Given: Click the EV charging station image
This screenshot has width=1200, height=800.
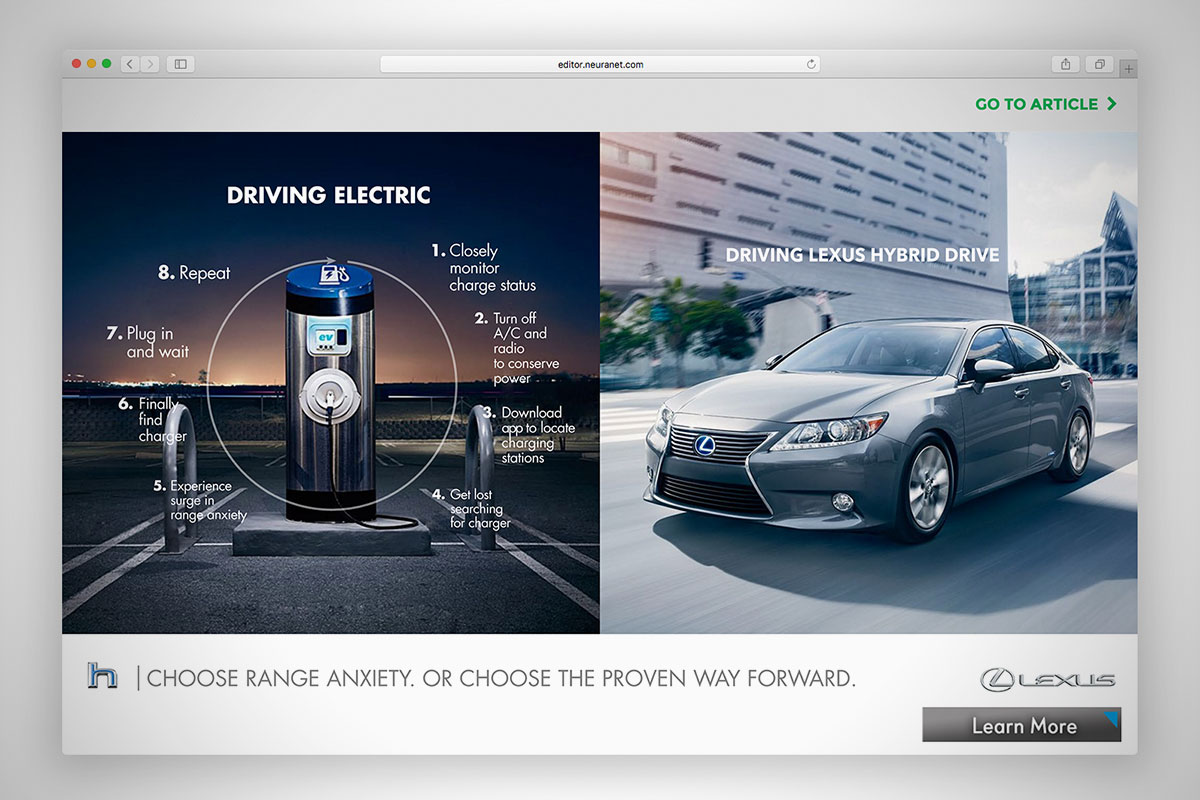Looking at the screenshot, I should pos(332,390).
